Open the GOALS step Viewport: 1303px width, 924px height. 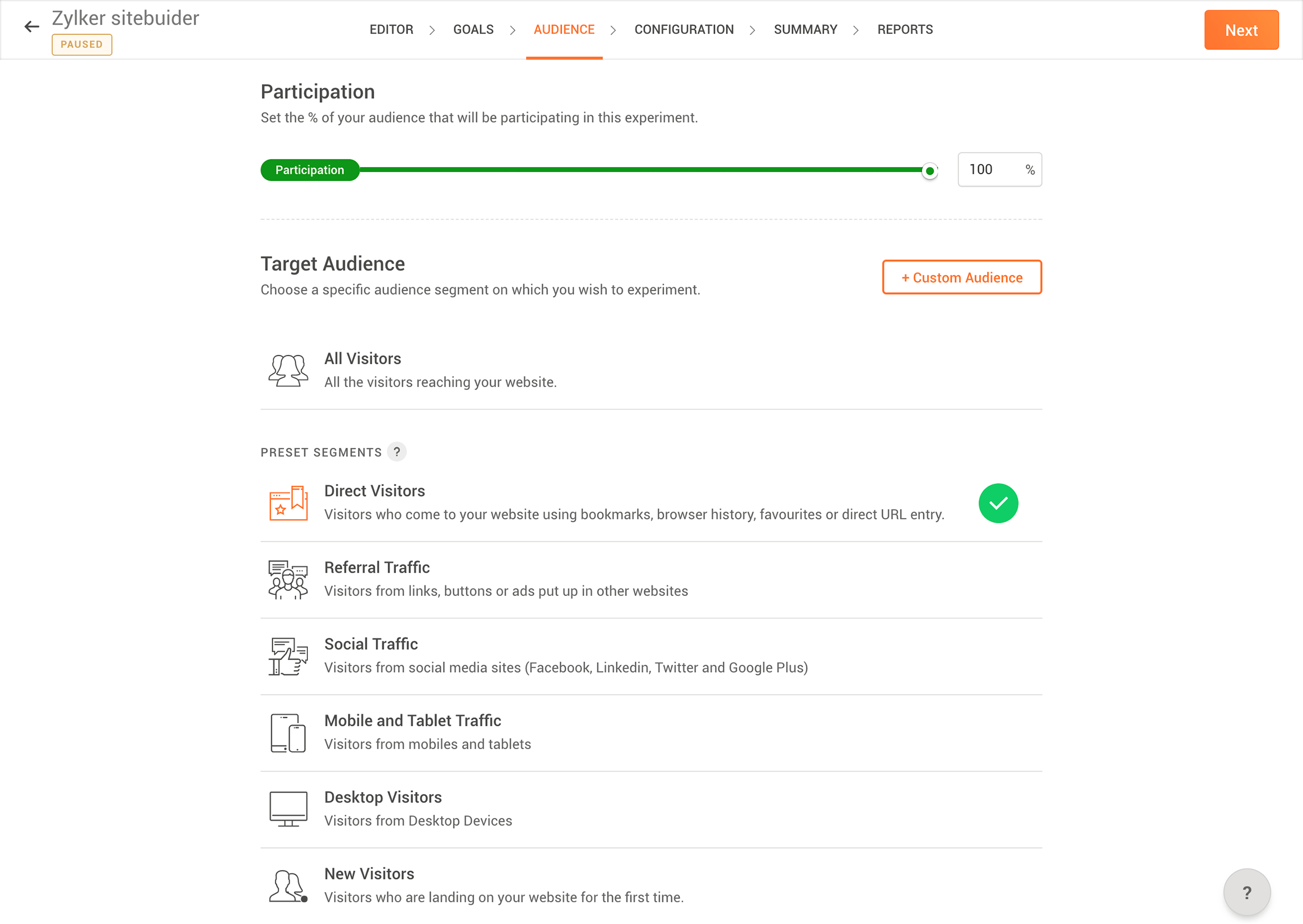click(x=473, y=29)
